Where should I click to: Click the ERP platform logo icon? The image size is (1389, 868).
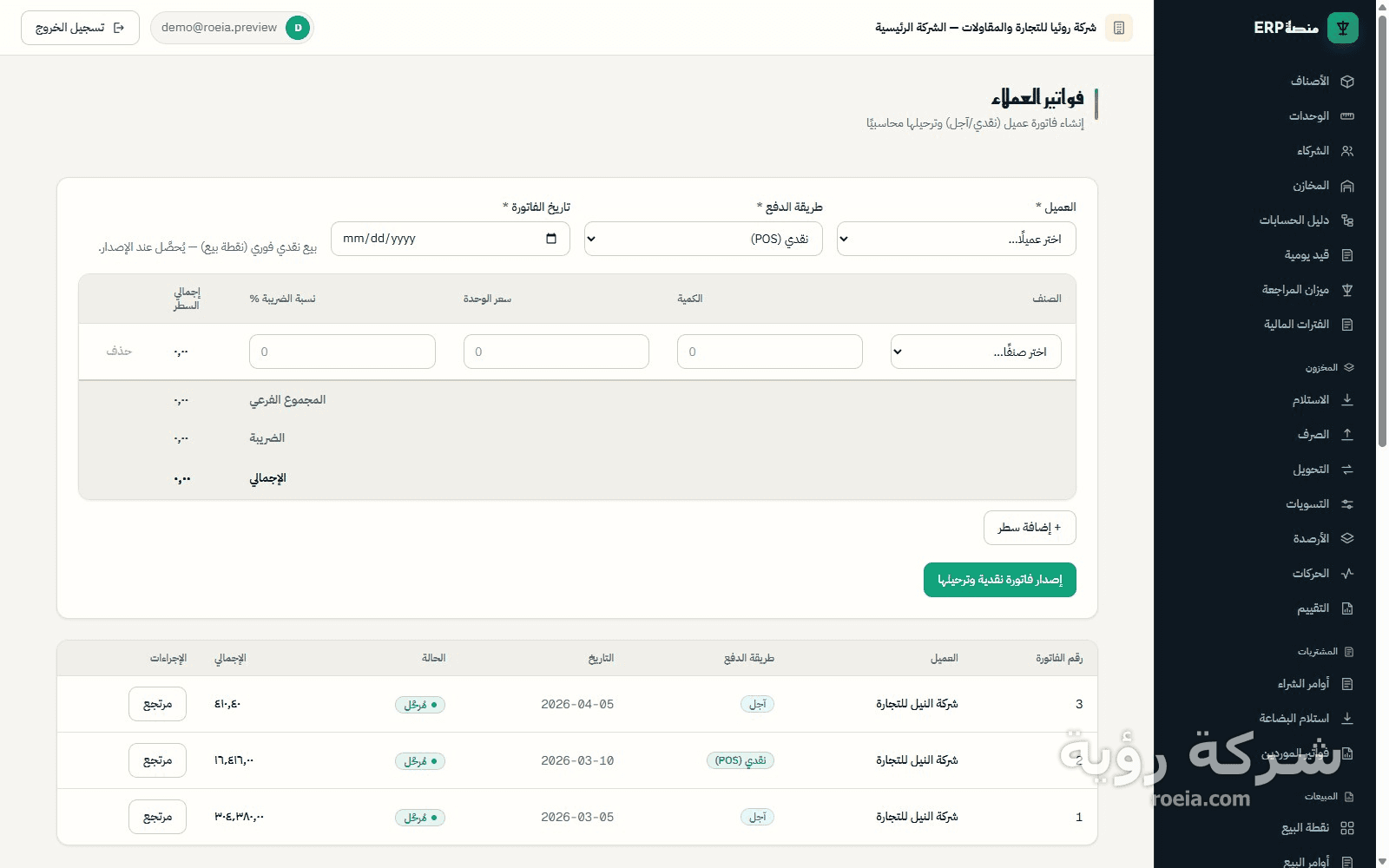(x=1343, y=28)
